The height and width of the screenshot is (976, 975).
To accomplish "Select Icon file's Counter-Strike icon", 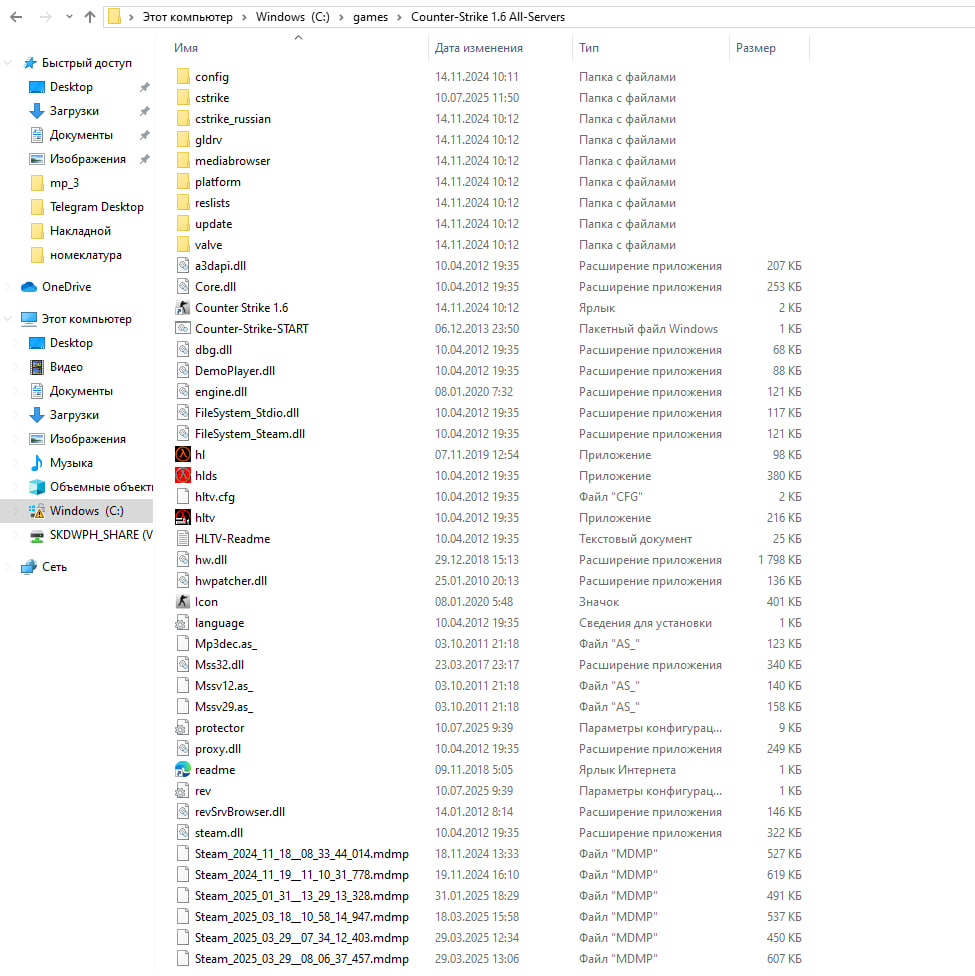I will click(x=182, y=602).
